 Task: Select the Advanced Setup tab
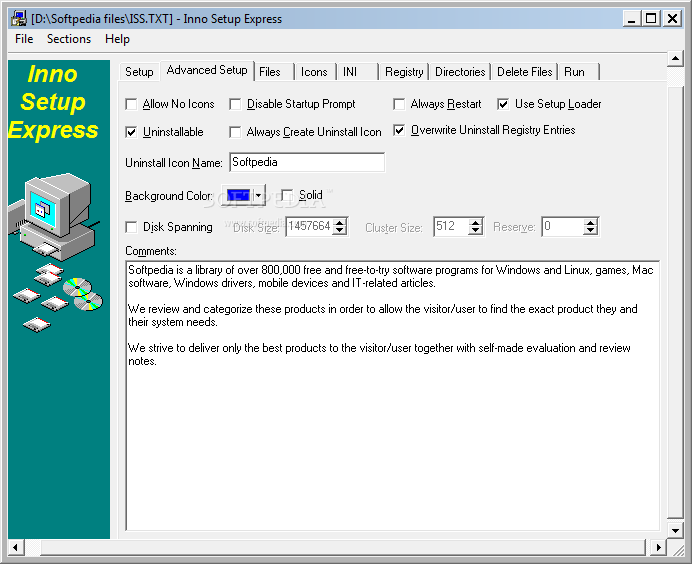(207, 70)
